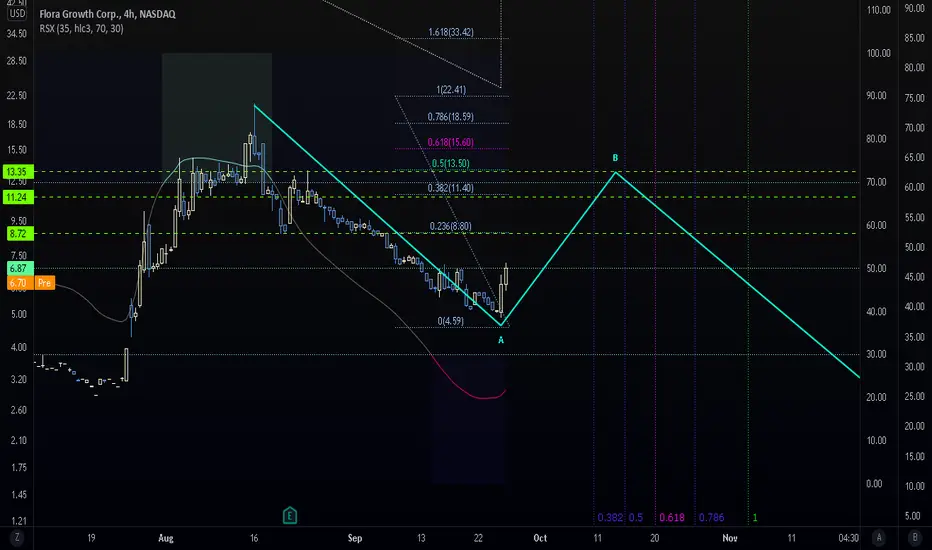This screenshot has height=550, width=932.
Task: Select the 0.382(11.40) Fibonacci level
Action: point(451,188)
